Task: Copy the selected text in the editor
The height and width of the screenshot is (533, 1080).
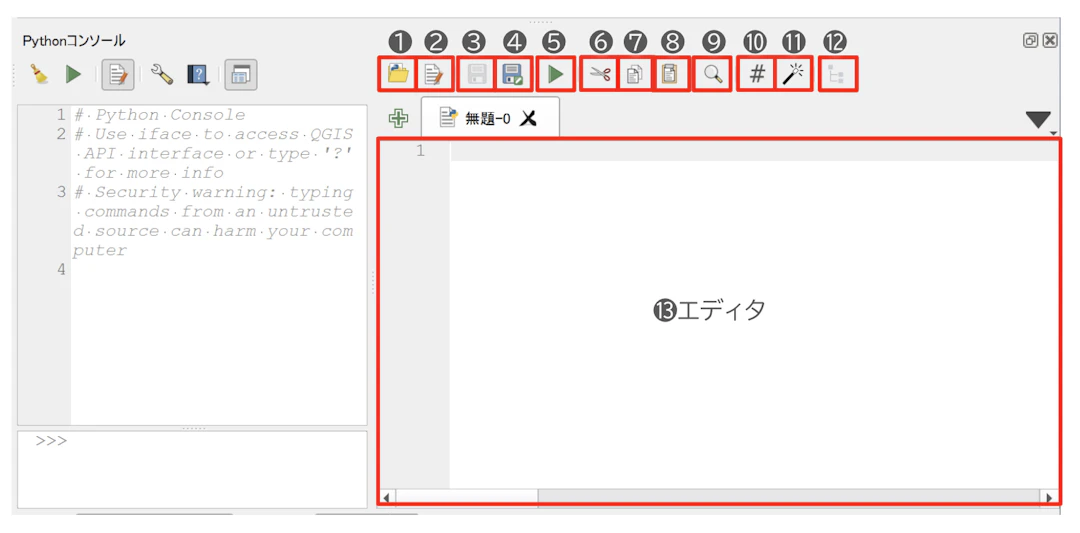Action: pyautogui.click(x=634, y=74)
